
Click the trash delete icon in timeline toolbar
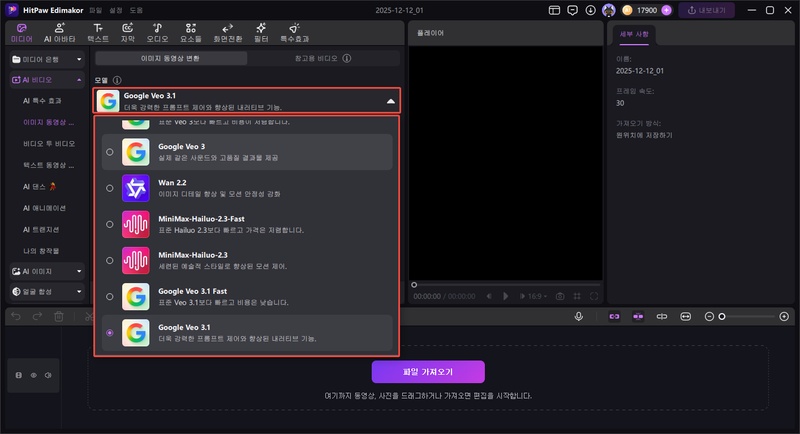click(59, 316)
